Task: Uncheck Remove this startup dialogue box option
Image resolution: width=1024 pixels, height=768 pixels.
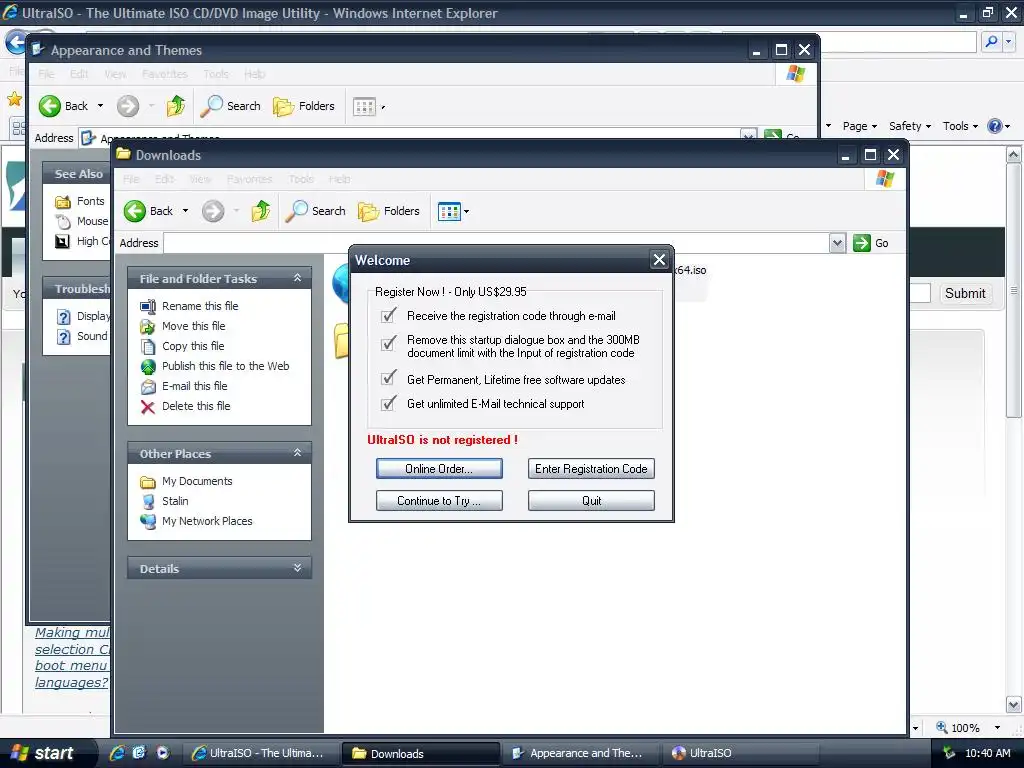Action: (x=388, y=343)
